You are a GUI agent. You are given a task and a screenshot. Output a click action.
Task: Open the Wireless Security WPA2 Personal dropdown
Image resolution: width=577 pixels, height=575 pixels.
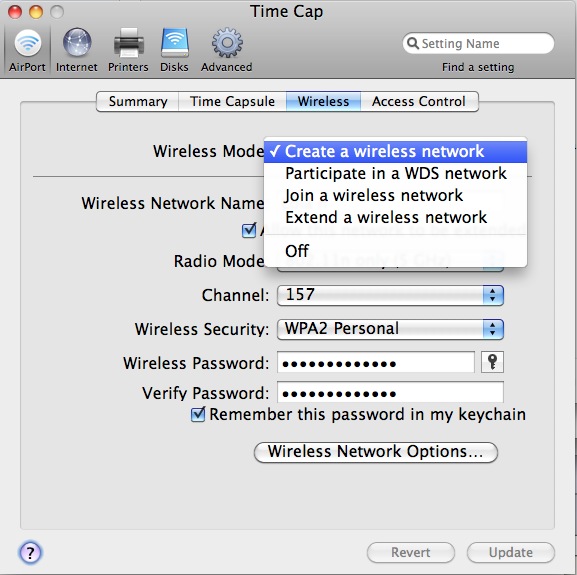click(390, 329)
